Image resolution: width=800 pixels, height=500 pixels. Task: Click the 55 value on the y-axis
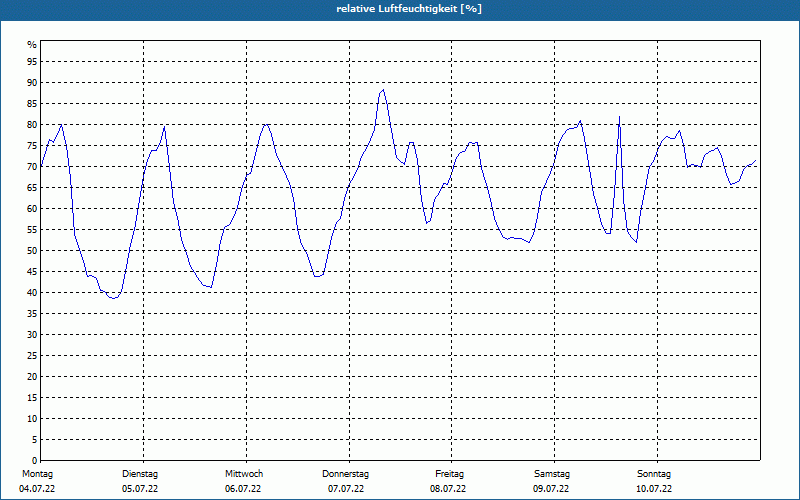pos(32,230)
